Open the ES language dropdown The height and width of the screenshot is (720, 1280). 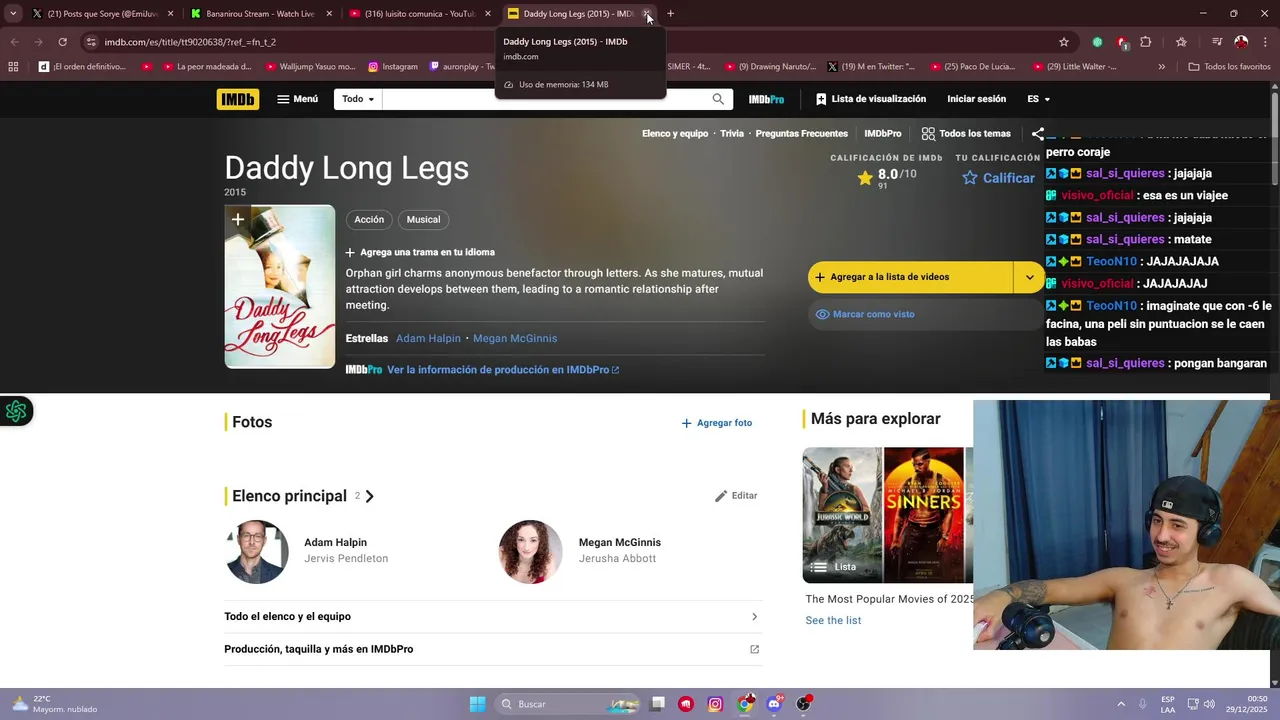pyautogui.click(x=1038, y=99)
